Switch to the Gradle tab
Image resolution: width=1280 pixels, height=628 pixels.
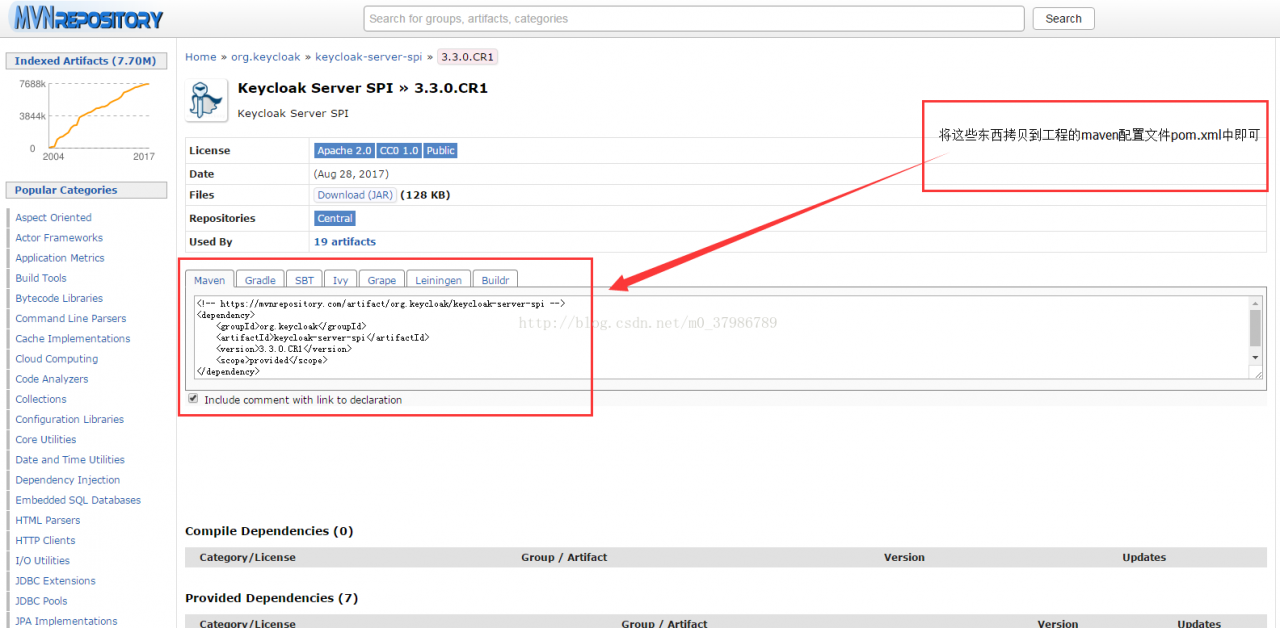(260, 280)
